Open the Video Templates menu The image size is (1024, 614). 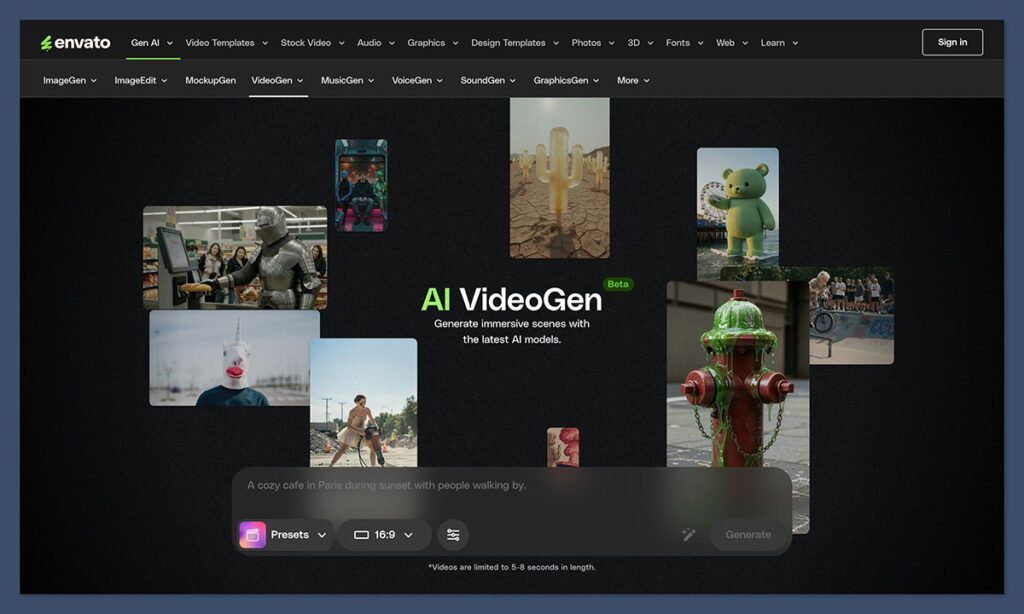220,42
